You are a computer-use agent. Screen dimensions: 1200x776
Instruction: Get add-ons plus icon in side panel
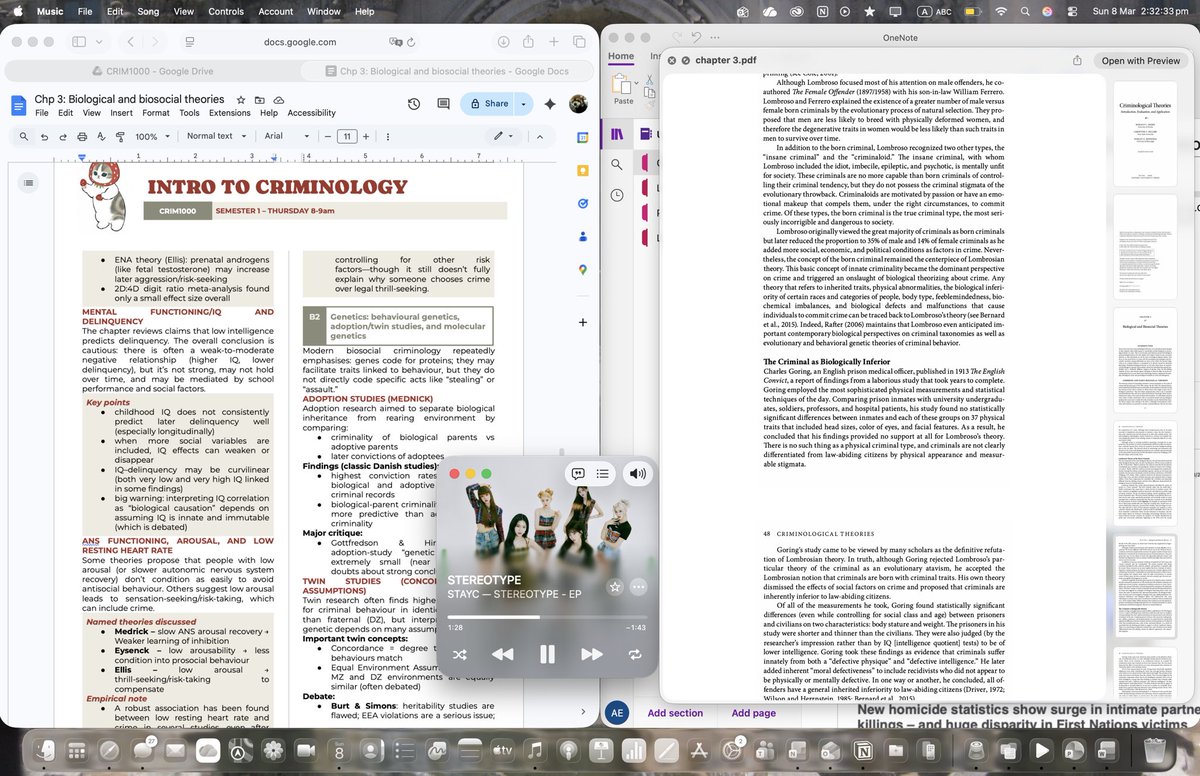582,322
